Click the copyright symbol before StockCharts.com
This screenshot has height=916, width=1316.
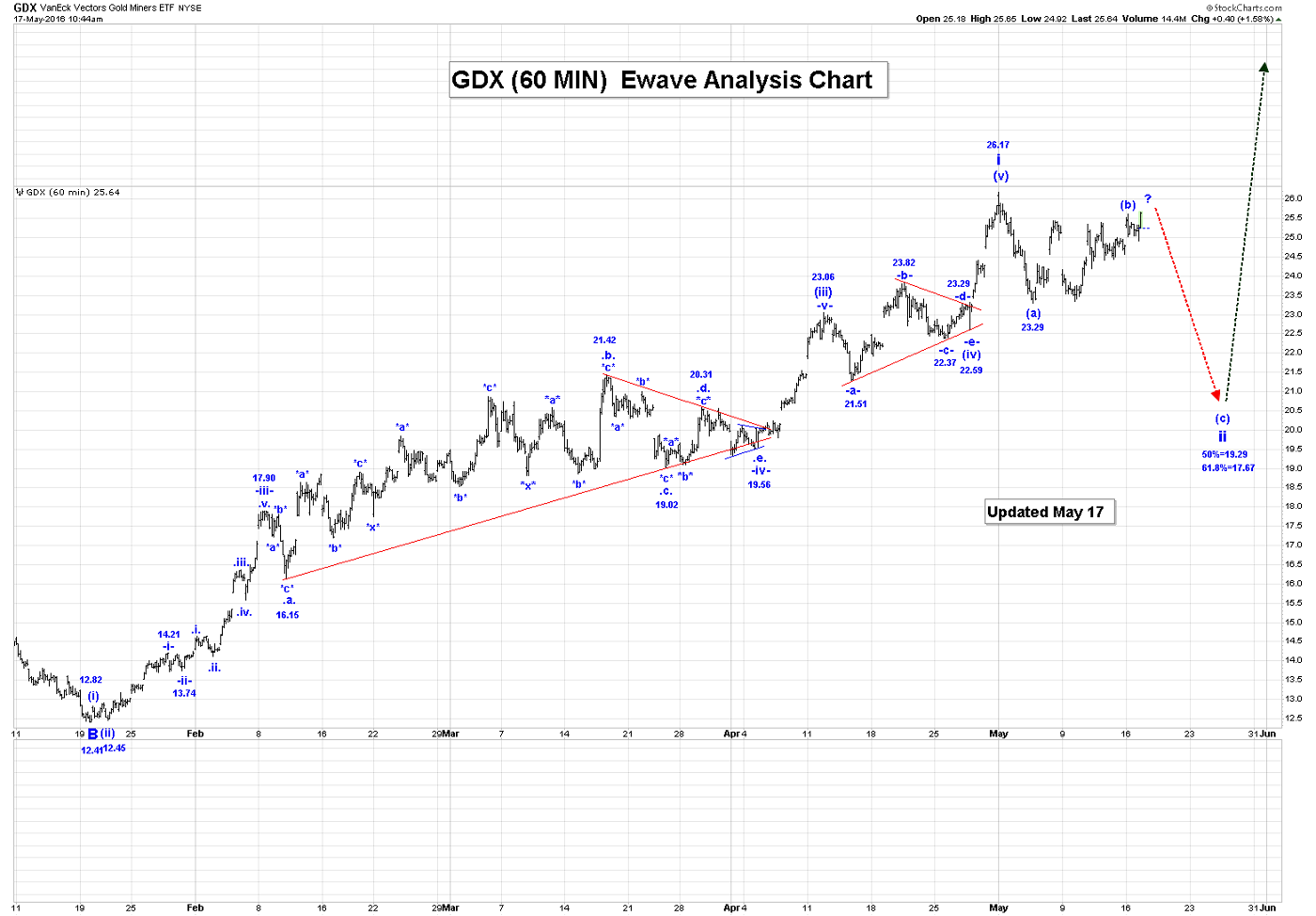(x=1209, y=8)
